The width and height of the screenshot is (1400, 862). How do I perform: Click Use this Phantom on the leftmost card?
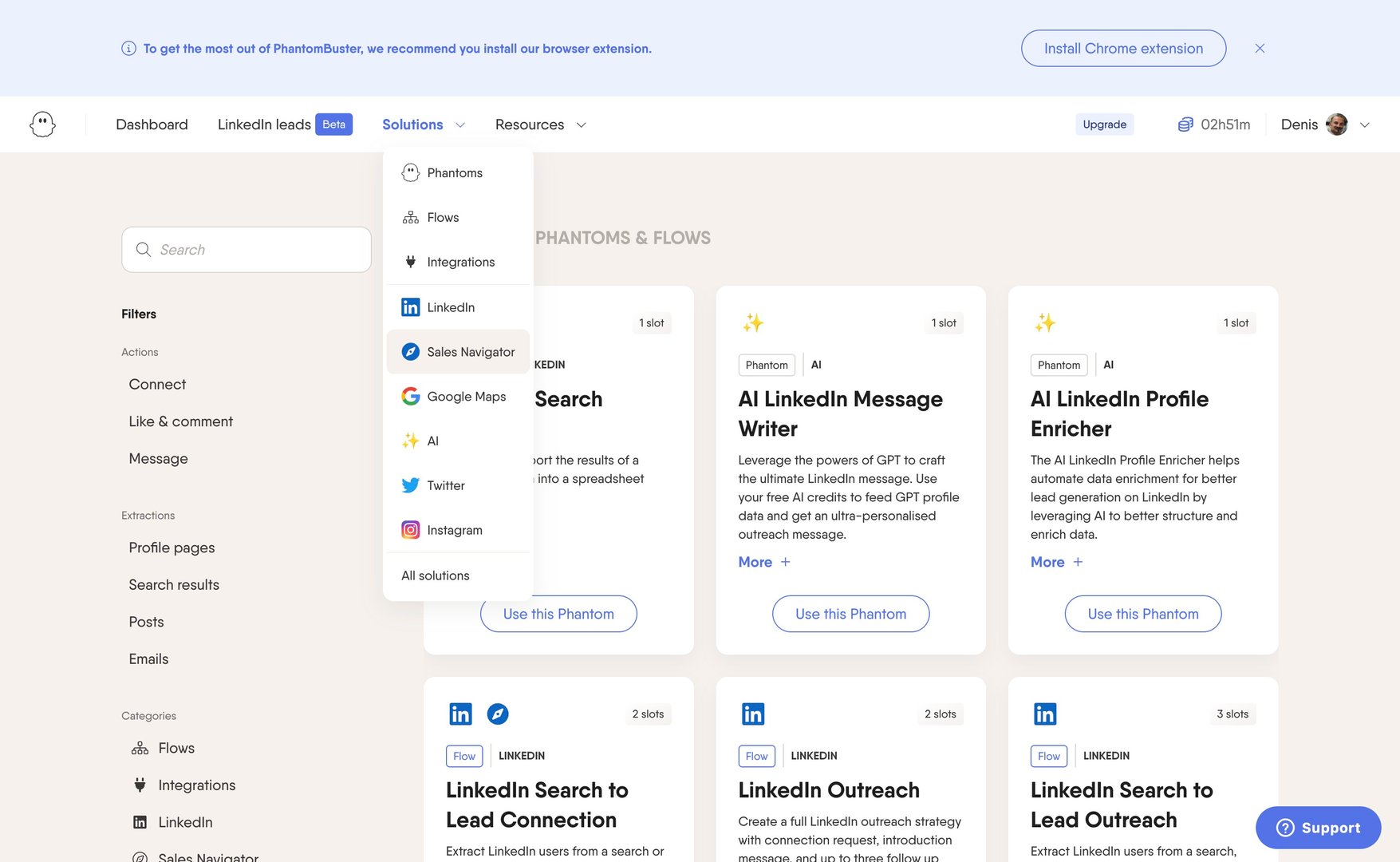[x=558, y=614]
